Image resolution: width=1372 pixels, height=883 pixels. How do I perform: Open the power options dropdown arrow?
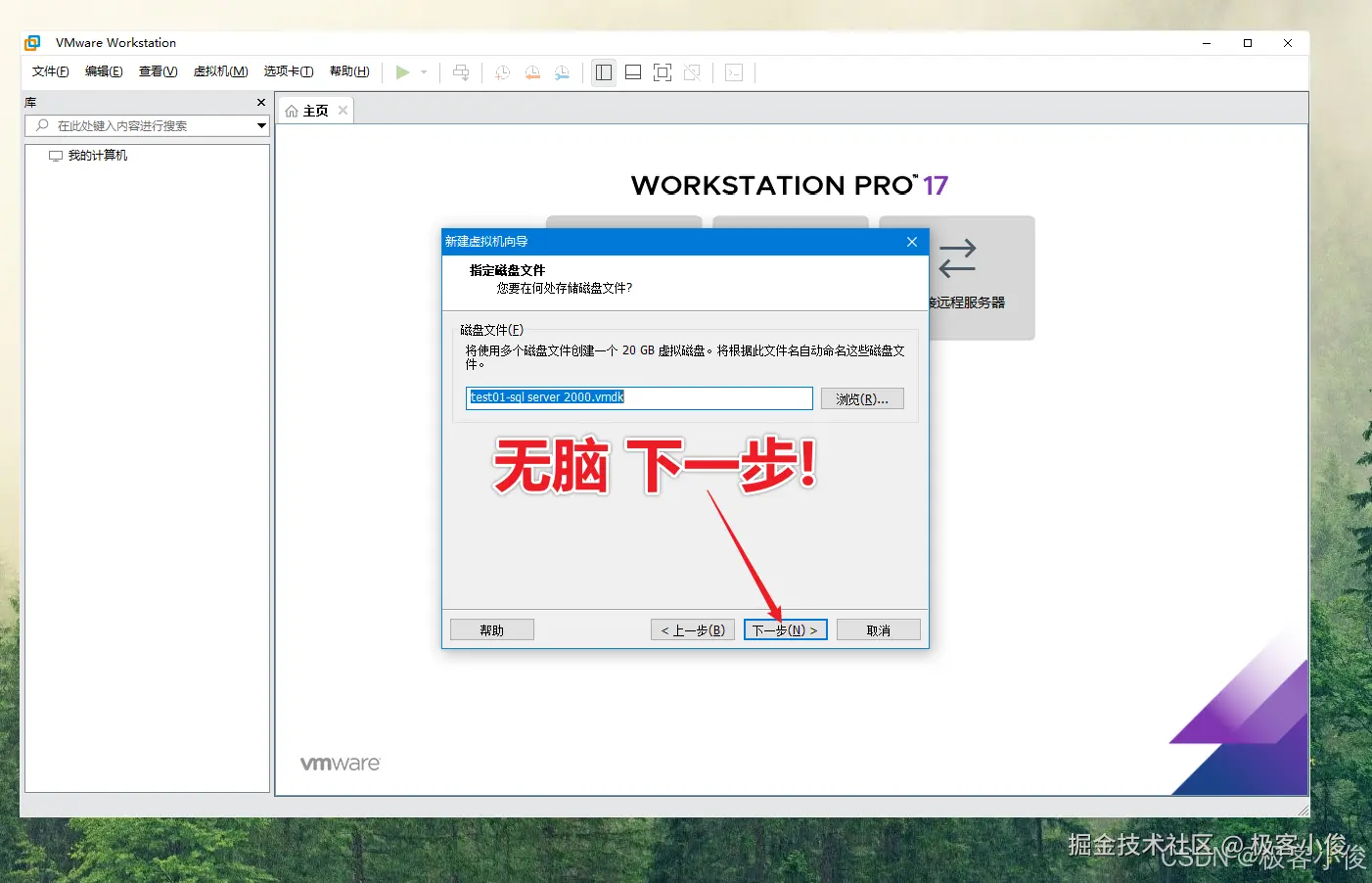pos(424,72)
